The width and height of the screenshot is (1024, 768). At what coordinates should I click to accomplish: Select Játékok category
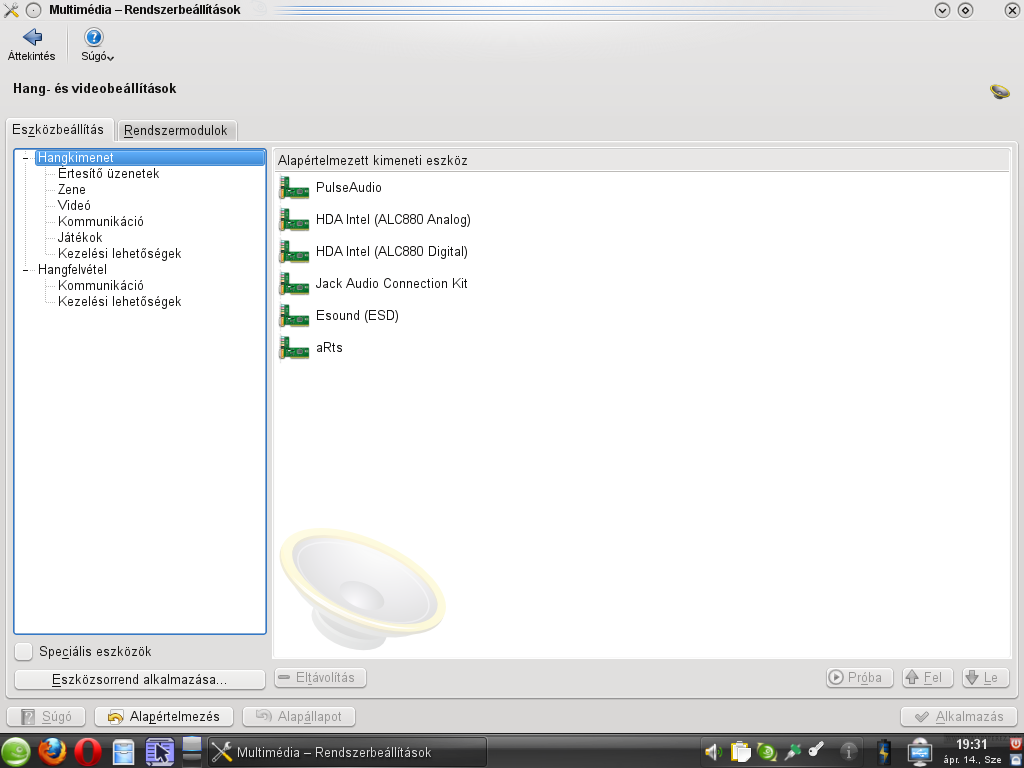(x=80, y=237)
